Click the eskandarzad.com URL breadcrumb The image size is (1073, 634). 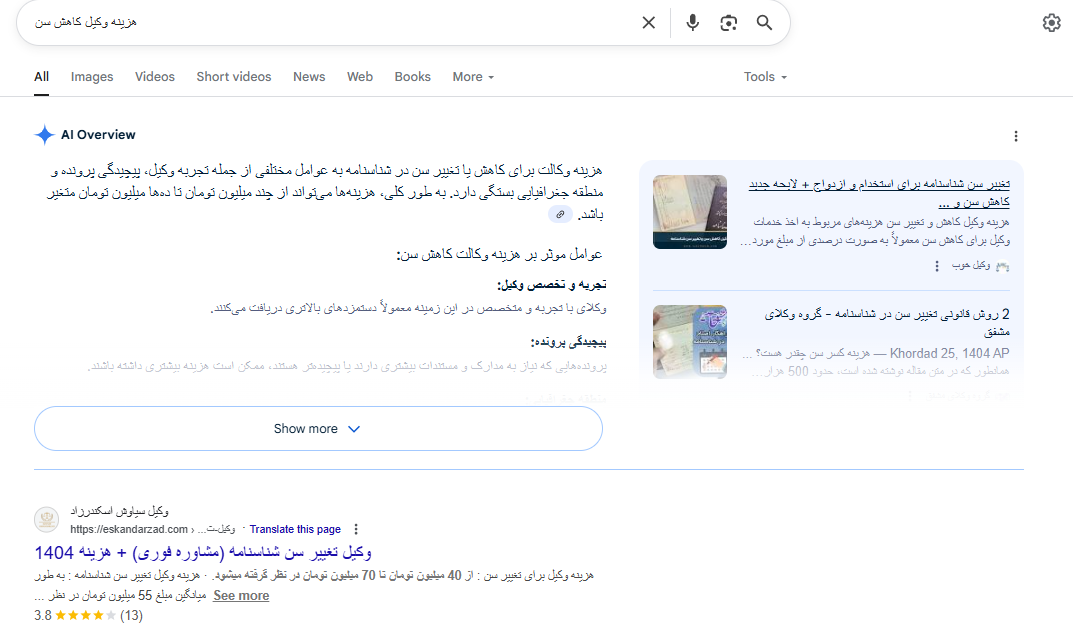[x=153, y=529]
